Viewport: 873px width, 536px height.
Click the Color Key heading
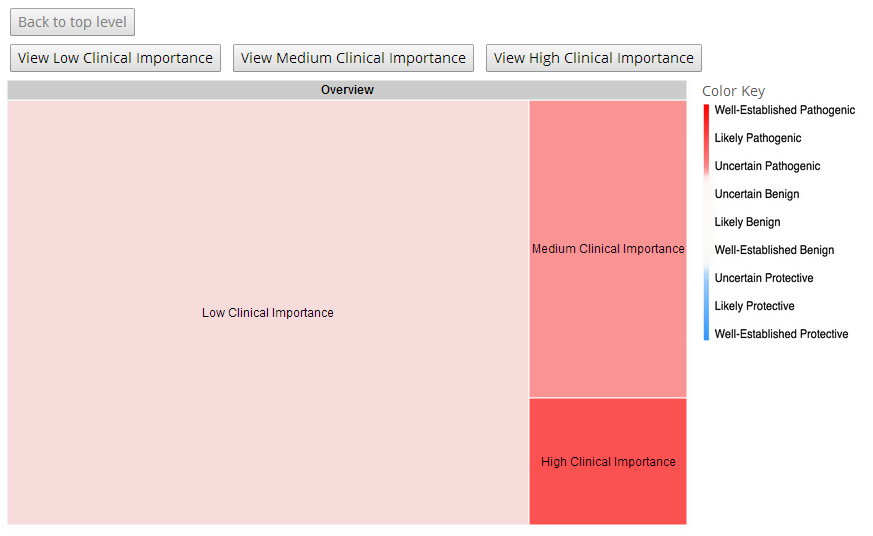point(733,91)
